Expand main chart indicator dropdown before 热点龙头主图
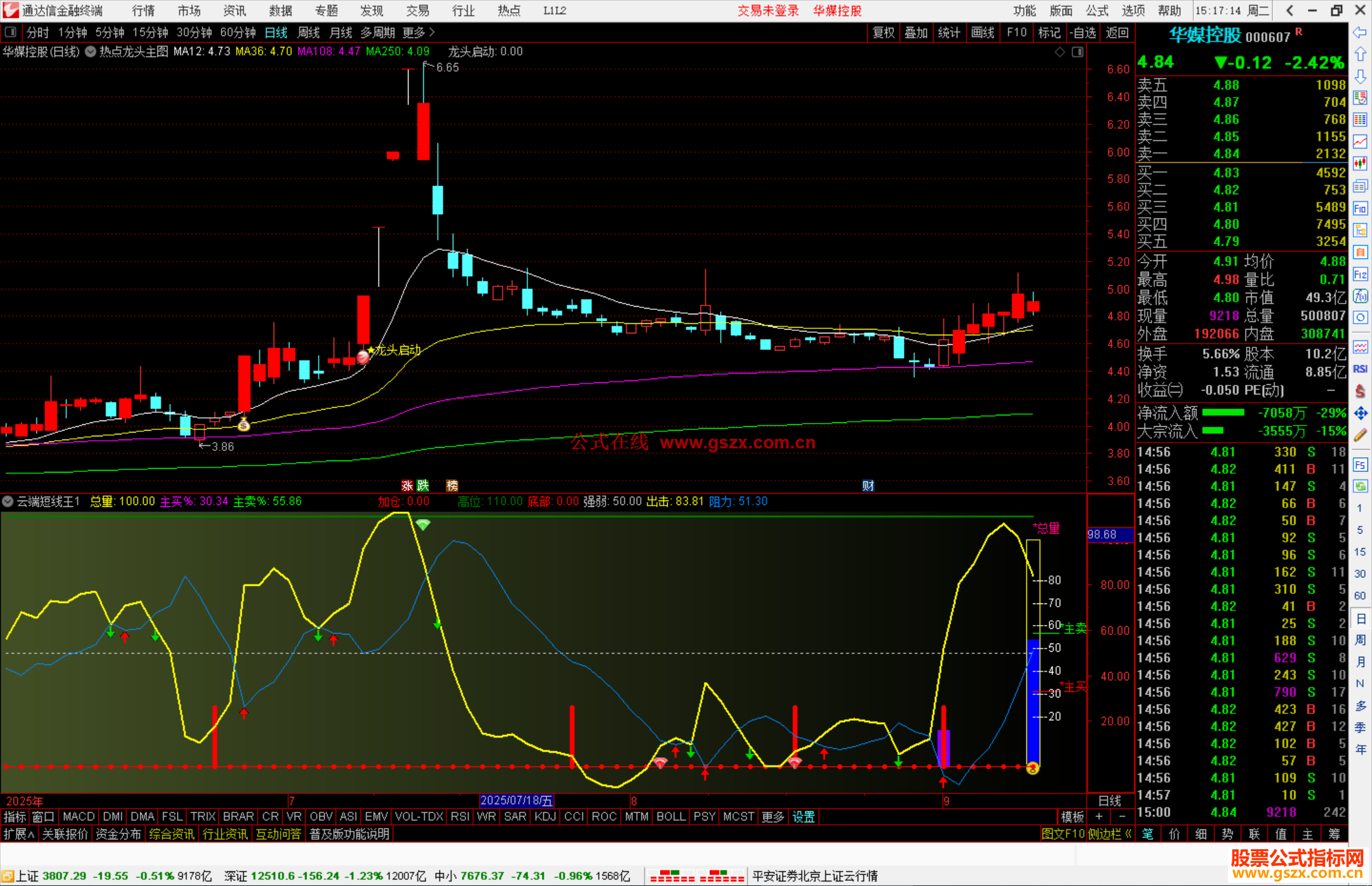1372x886 pixels. point(91,52)
